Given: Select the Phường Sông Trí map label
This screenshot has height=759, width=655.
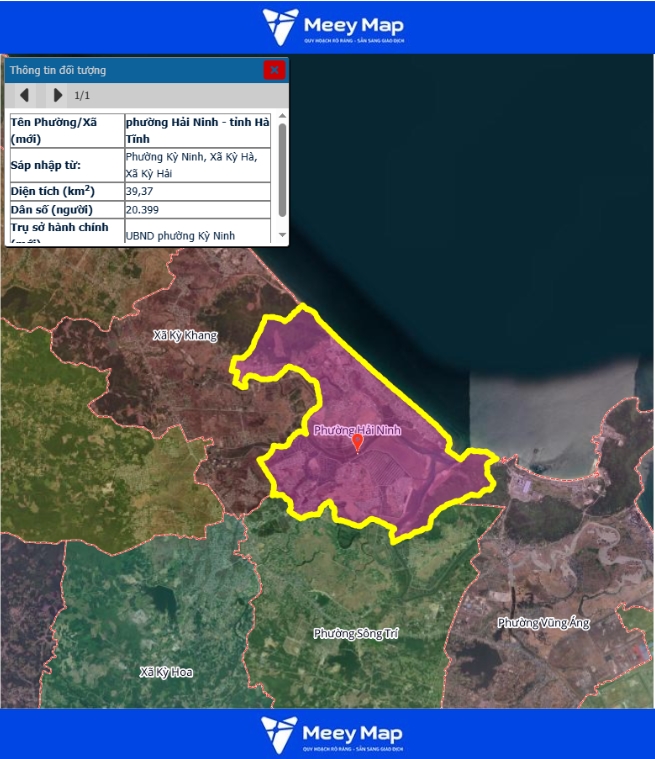Looking at the screenshot, I should click(356, 634).
